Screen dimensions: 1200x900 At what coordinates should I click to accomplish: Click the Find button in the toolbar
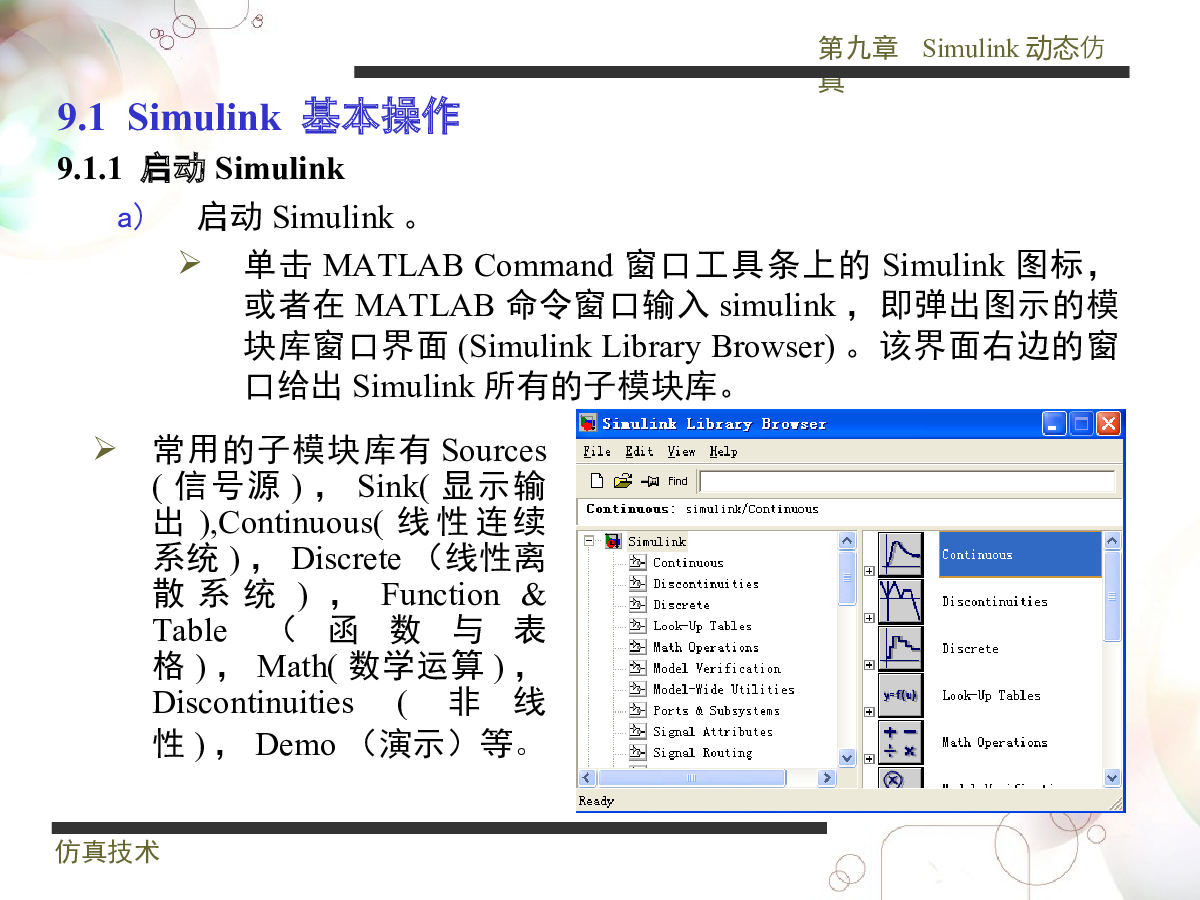pos(678,481)
